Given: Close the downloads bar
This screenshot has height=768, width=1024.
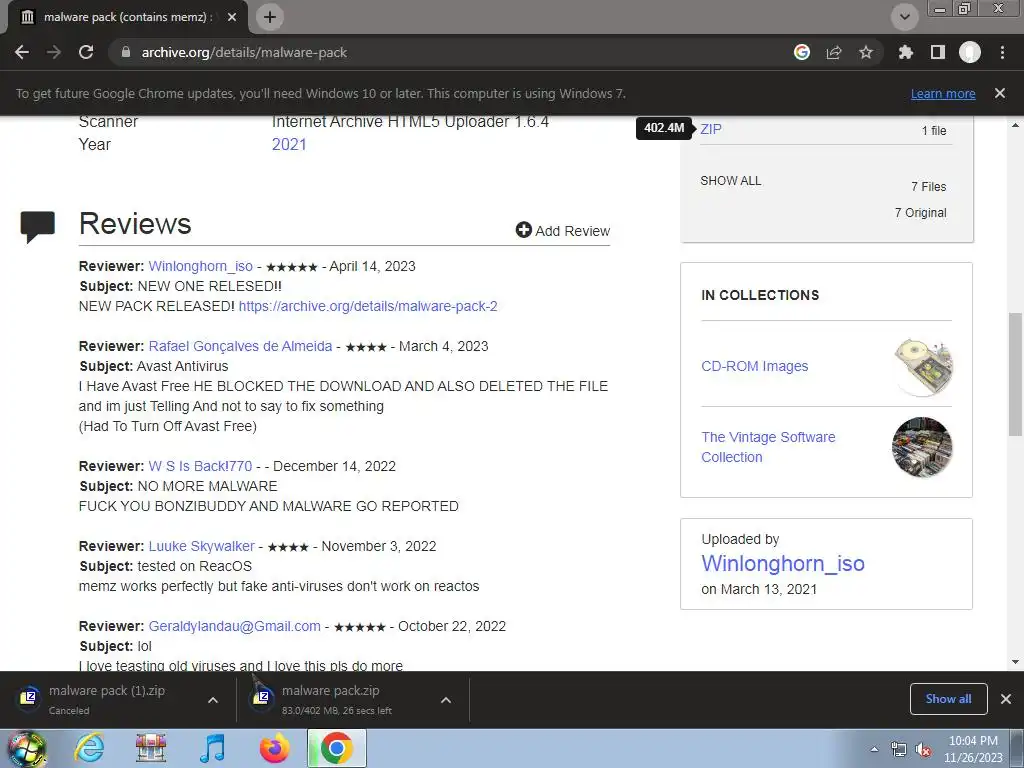Looking at the screenshot, I should (1006, 699).
